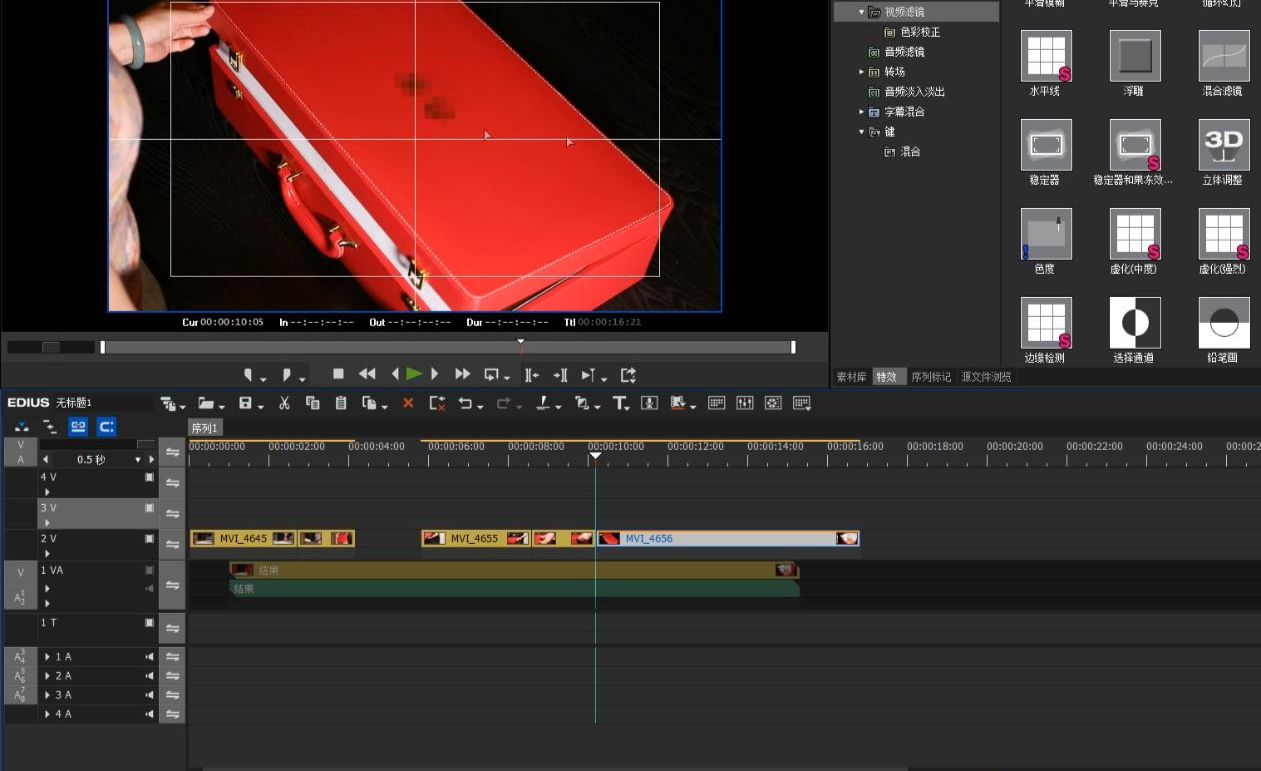Switch to the 素材库 tab
The width and height of the screenshot is (1261, 771).
[x=851, y=377]
